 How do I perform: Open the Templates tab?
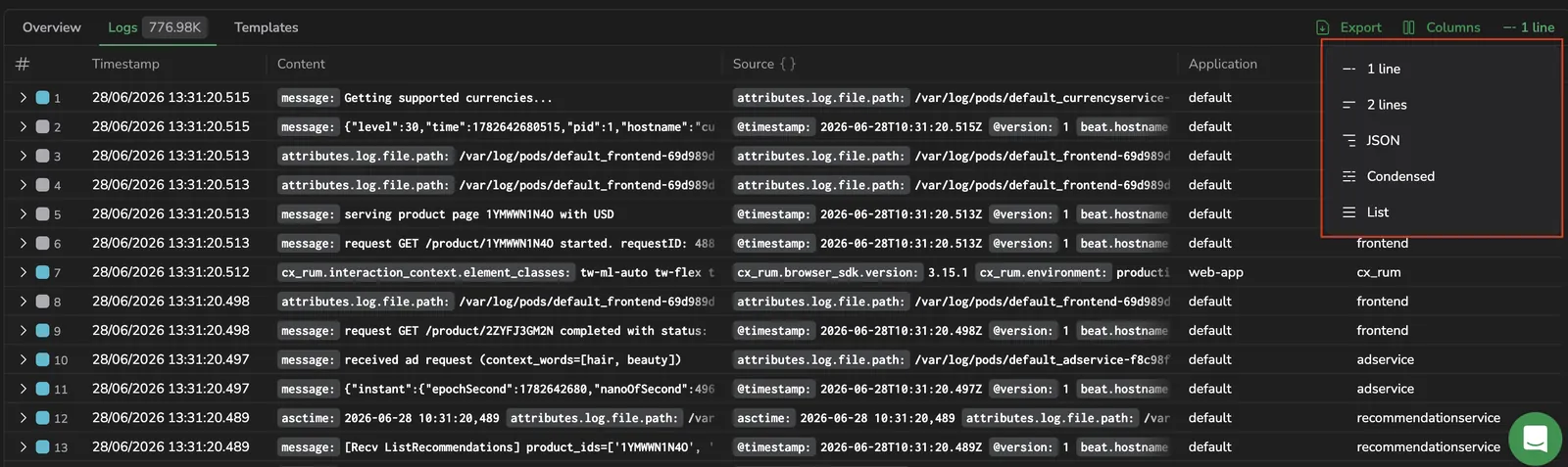(266, 27)
